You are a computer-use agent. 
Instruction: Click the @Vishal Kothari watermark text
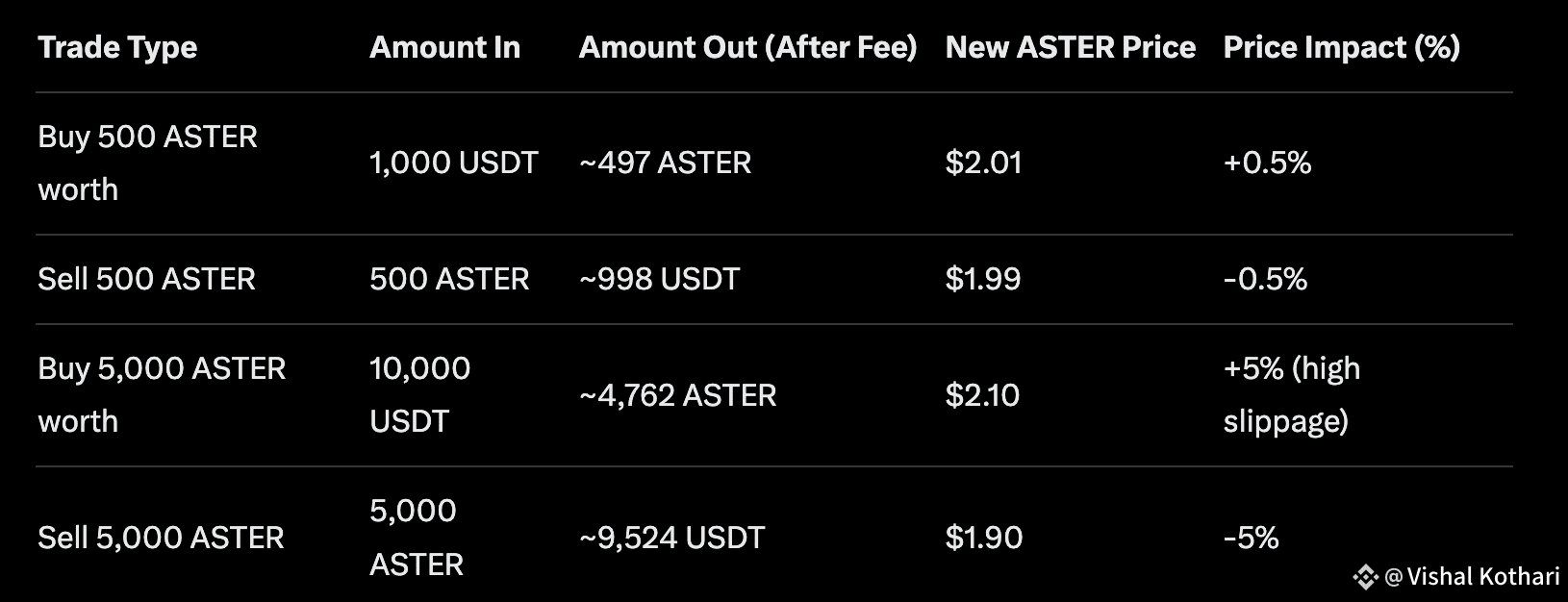tap(1472, 577)
